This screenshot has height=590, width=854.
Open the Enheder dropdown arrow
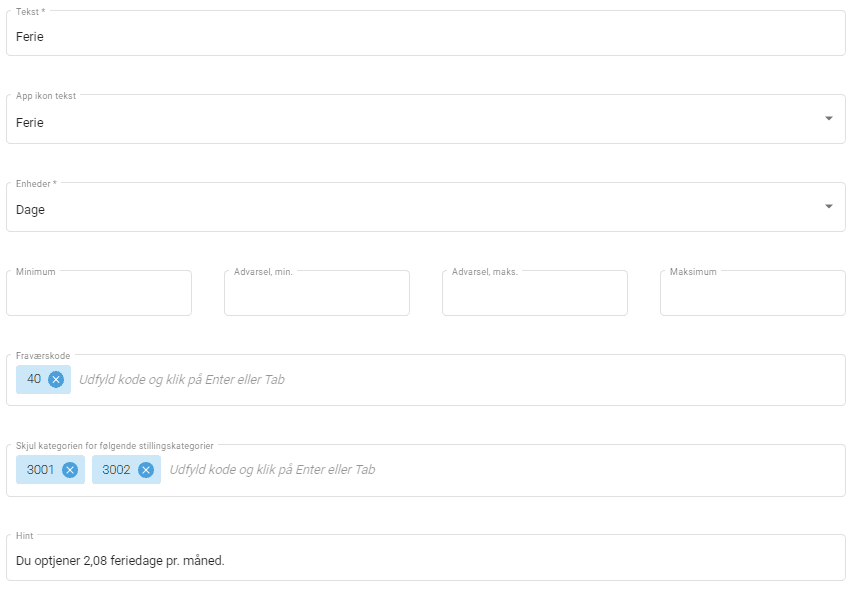click(828, 207)
